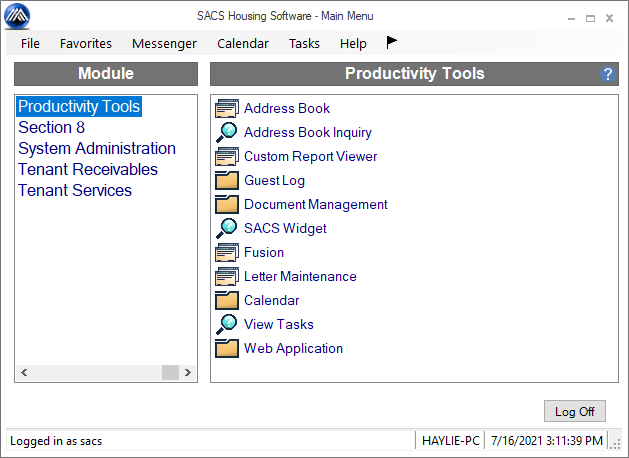
Task: Click the SACS Widget magnifier icon
Action: pos(227,228)
